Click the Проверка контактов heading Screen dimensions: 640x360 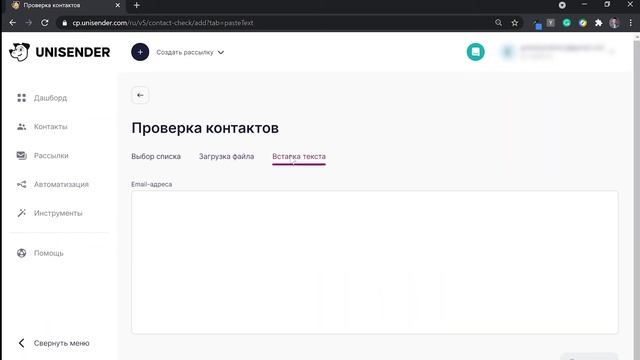coord(205,128)
